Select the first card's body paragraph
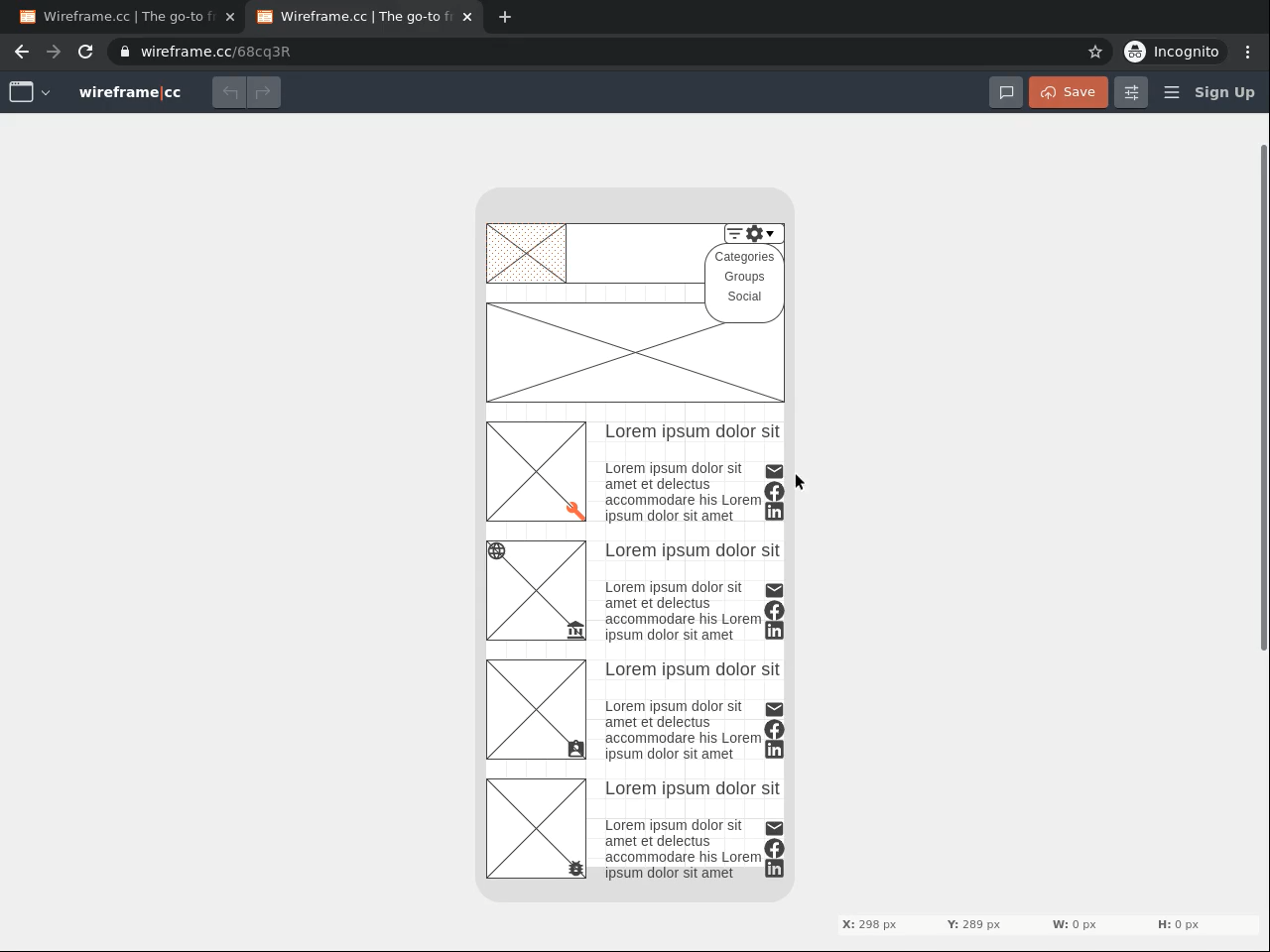Image resolution: width=1270 pixels, height=952 pixels. pyautogui.click(x=684, y=492)
